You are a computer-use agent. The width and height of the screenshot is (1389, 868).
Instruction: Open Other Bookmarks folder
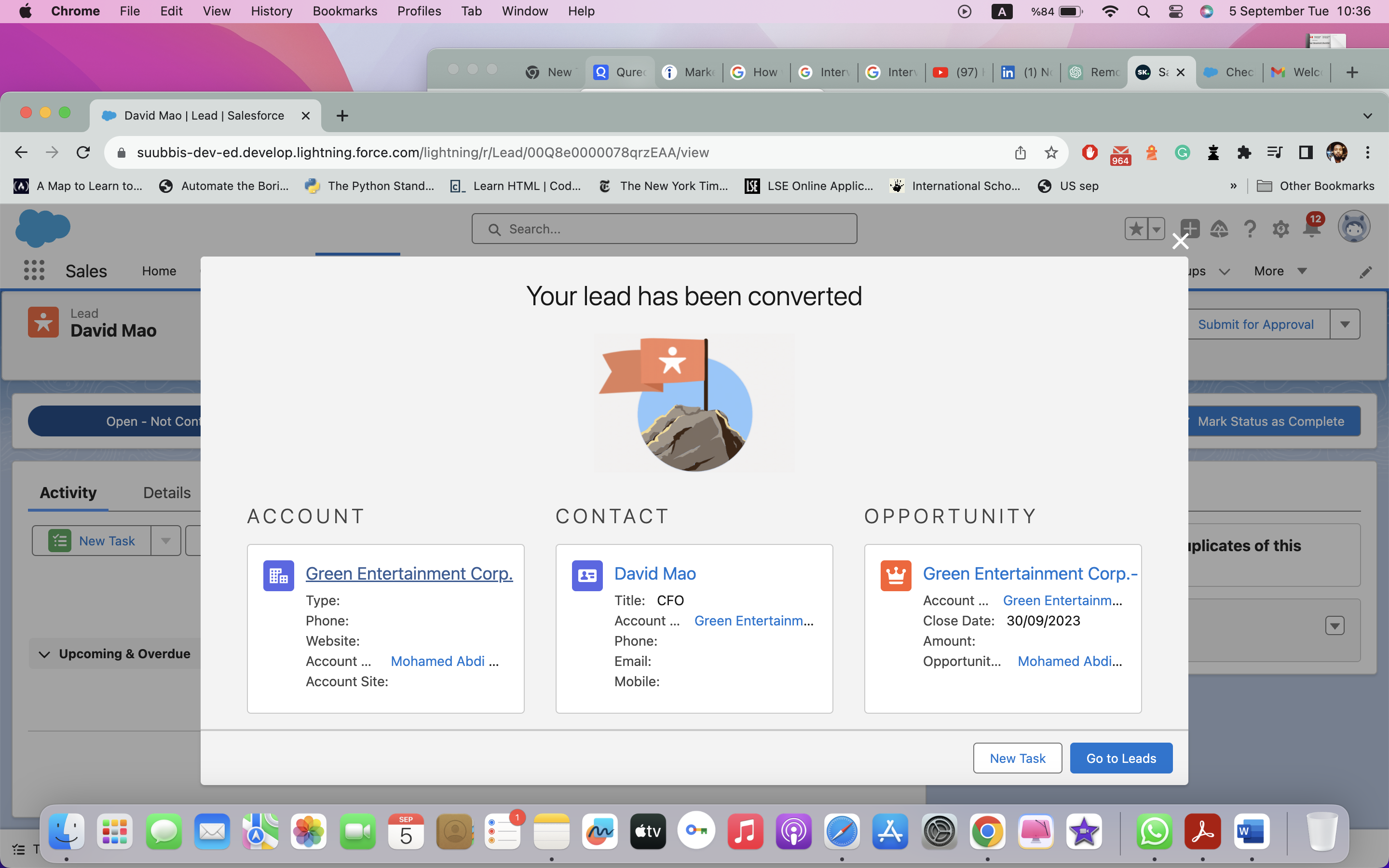pyautogui.click(x=1315, y=186)
